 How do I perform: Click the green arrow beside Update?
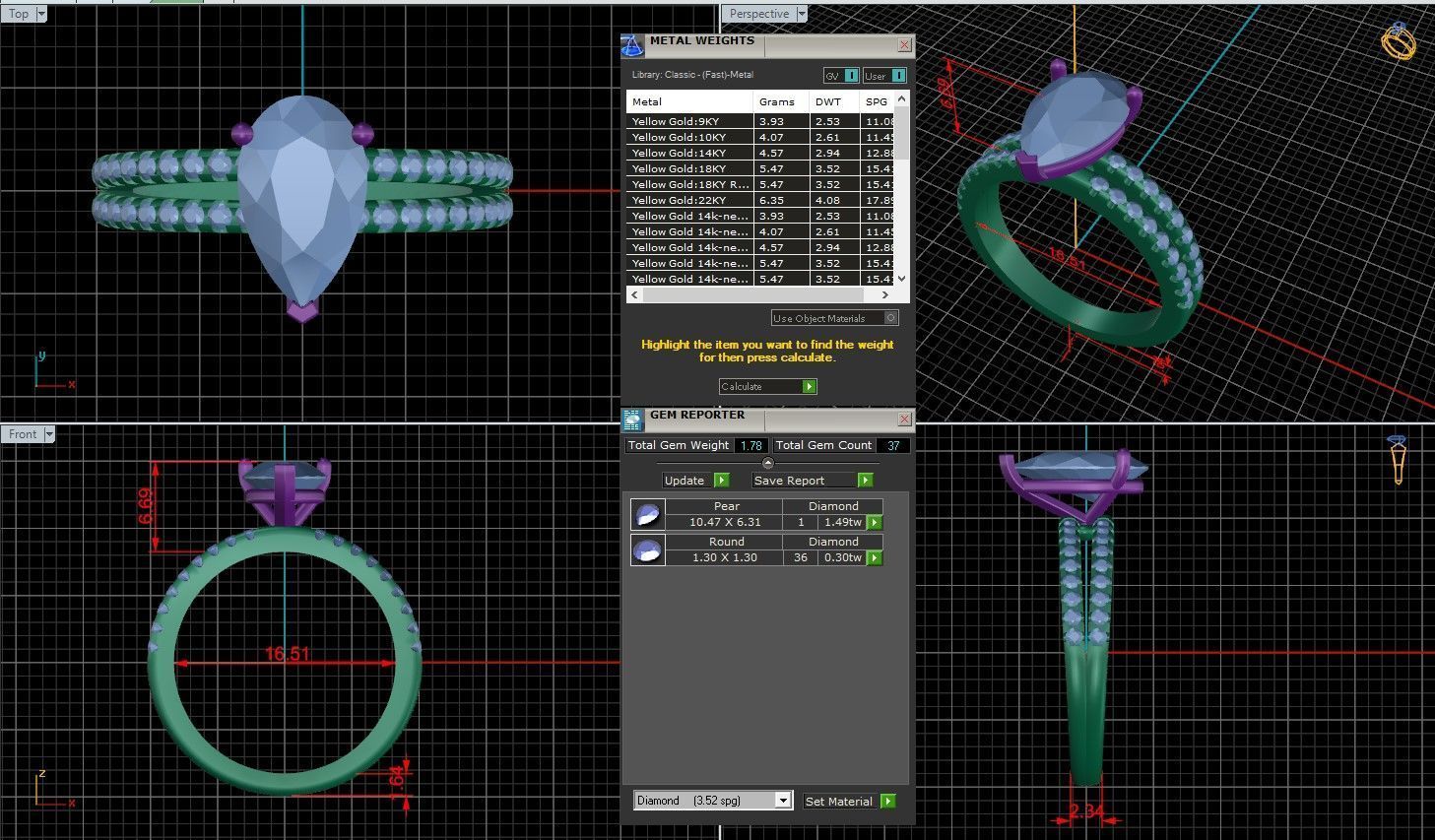pyautogui.click(x=722, y=481)
